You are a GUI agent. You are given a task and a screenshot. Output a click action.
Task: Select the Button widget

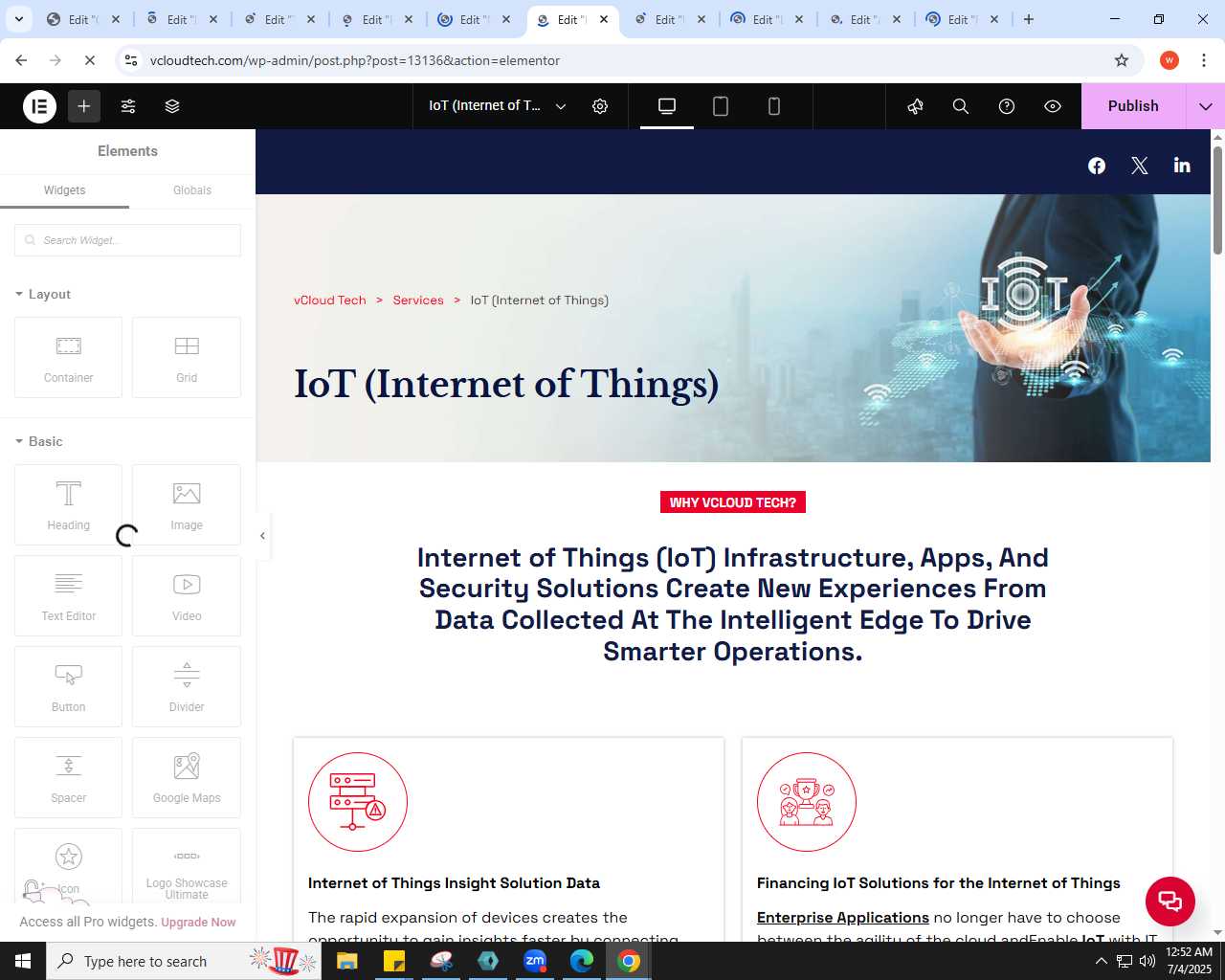click(x=69, y=686)
